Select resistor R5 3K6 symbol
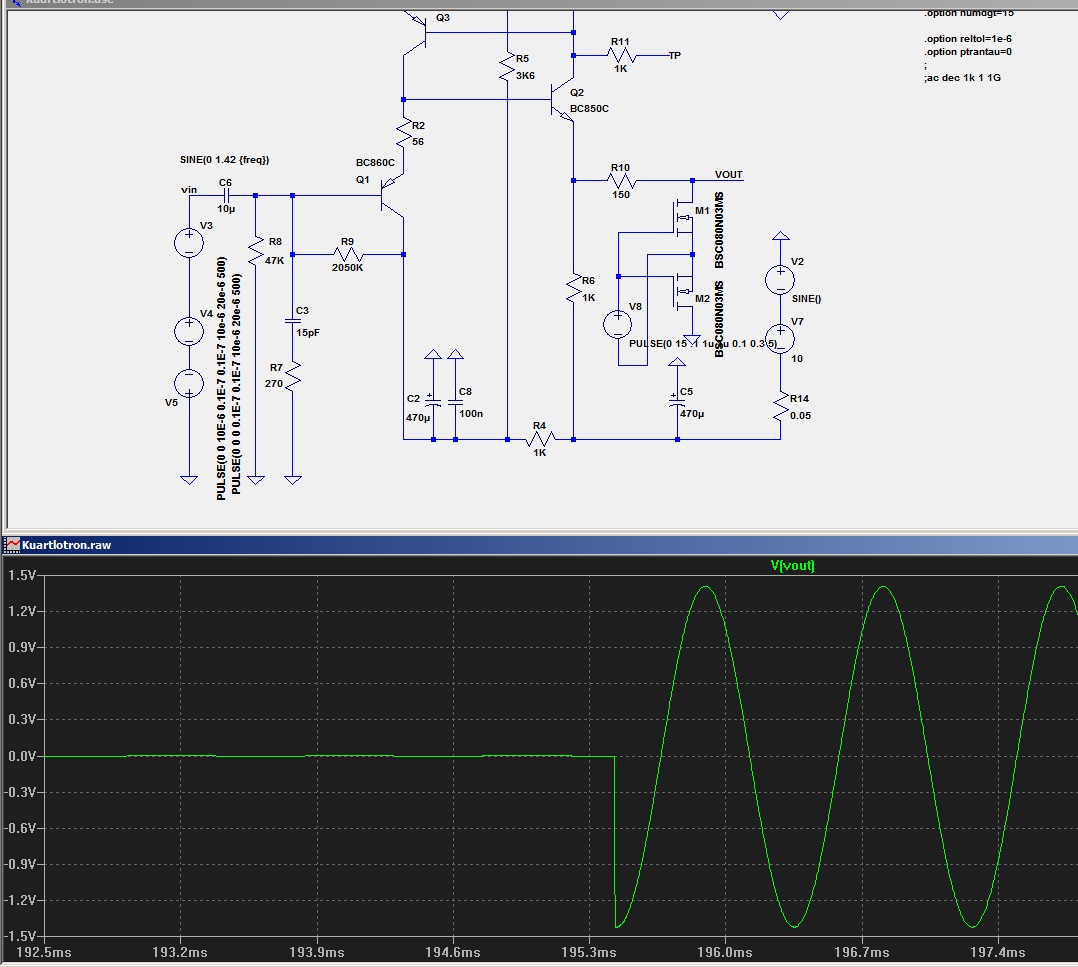Image resolution: width=1078 pixels, height=967 pixels. (x=507, y=67)
